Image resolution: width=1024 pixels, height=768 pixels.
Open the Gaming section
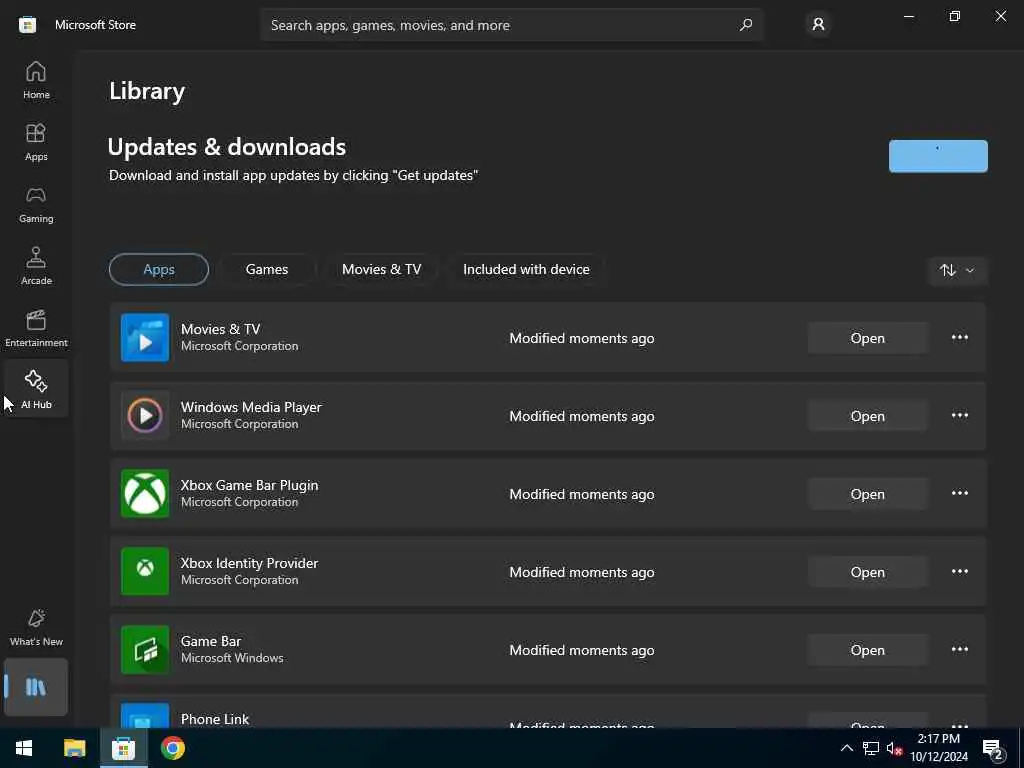36,204
